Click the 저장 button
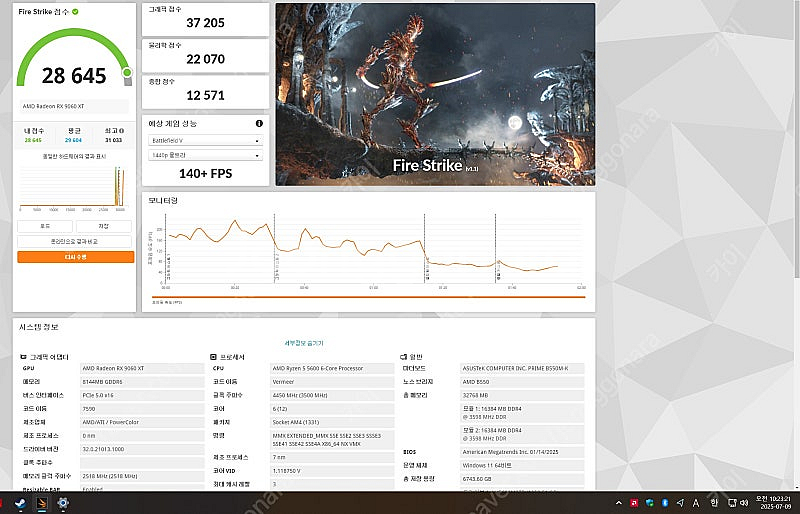Image resolution: width=800 pixels, height=514 pixels. [104, 227]
